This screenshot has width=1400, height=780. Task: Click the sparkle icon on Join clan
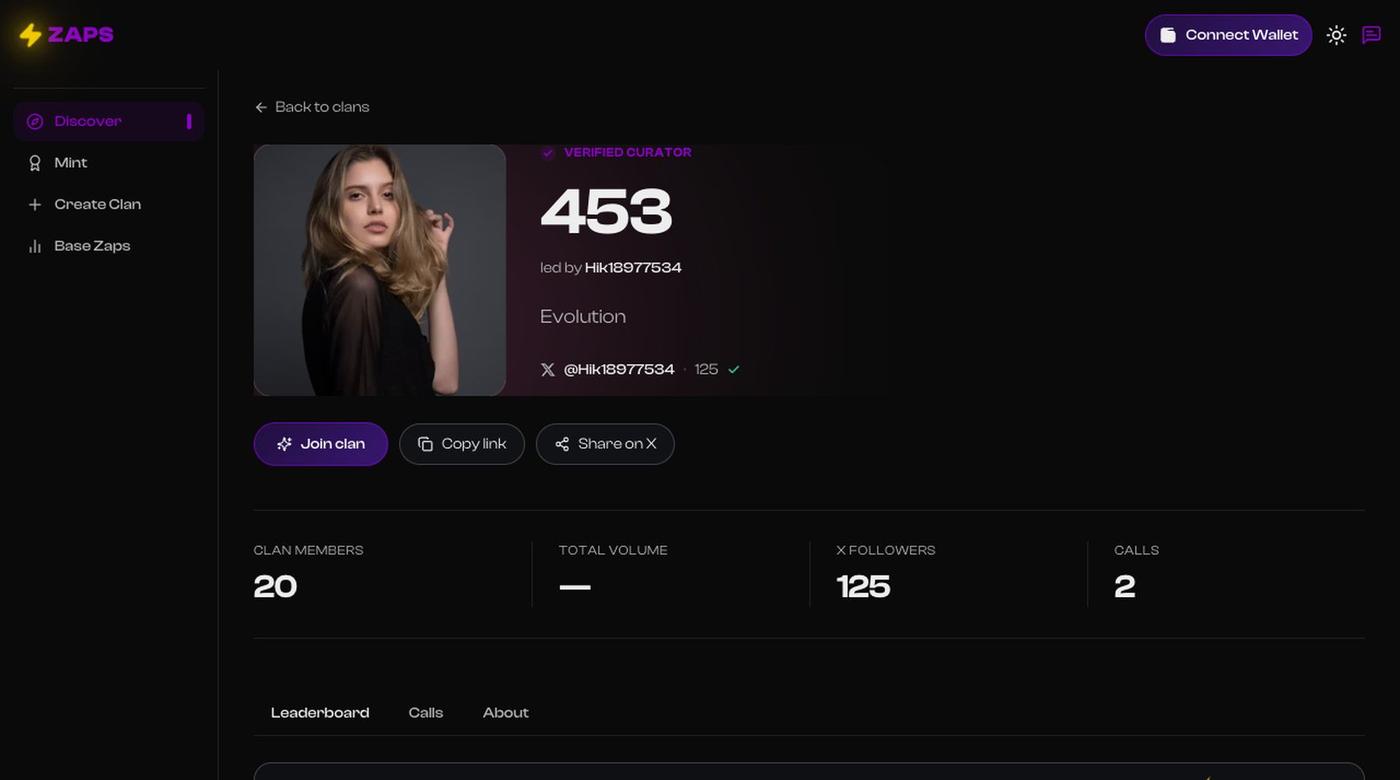[285, 444]
